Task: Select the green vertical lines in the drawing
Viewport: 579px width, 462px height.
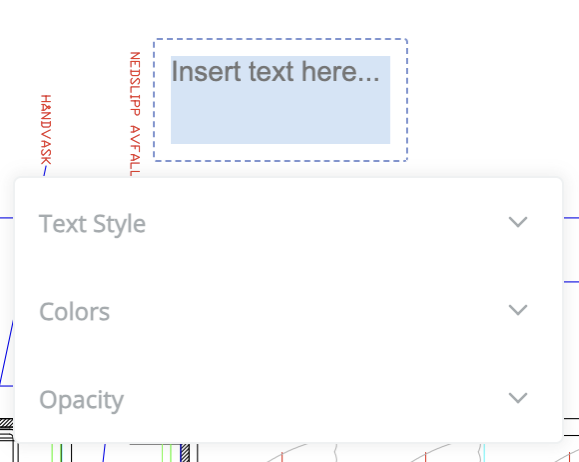Action: point(56,453)
